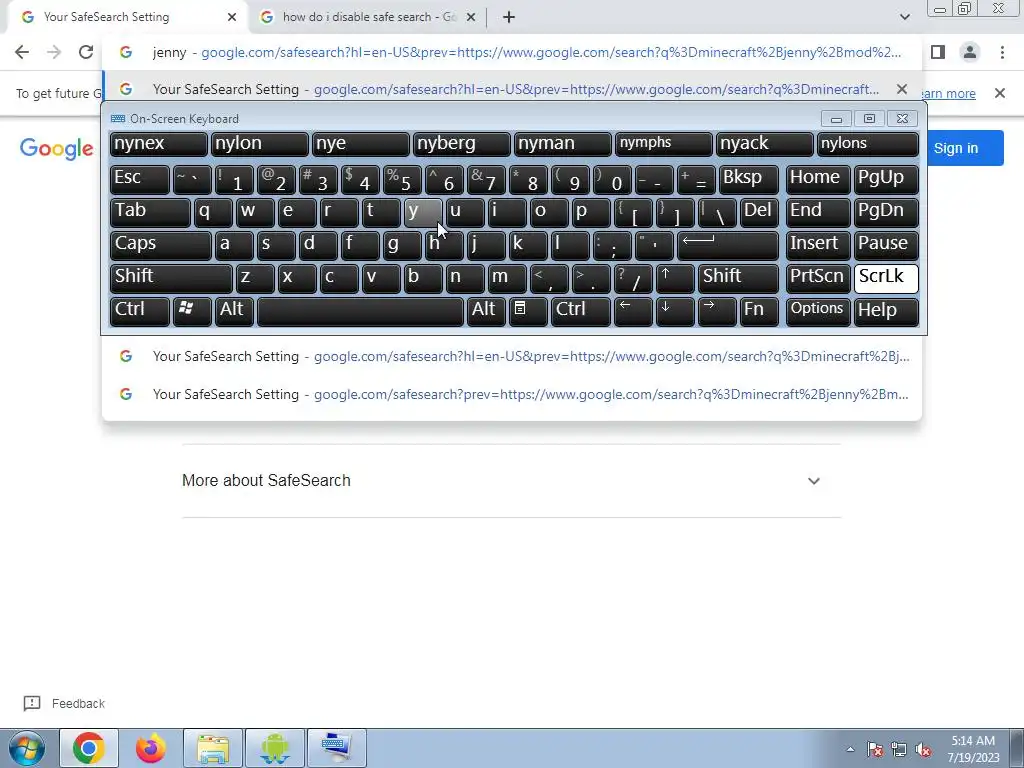Click the Esc key on On-Screen Keyboard
The height and width of the screenshot is (768, 1024).
[140, 180]
